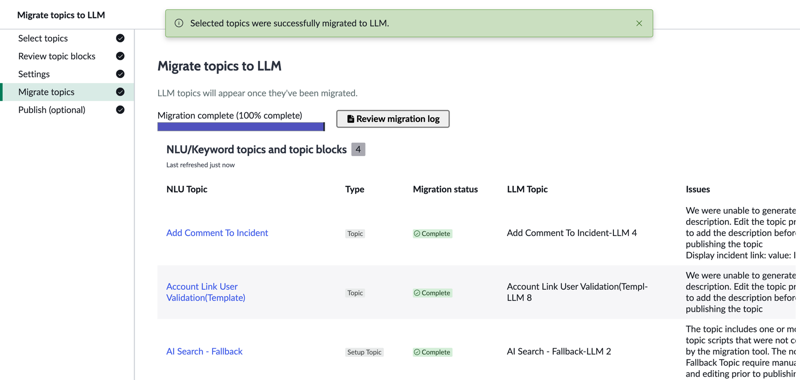
Task: Click Add Comment To Incident-LLM 4 cell
Action: pyautogui.click(x=572, y=233)
